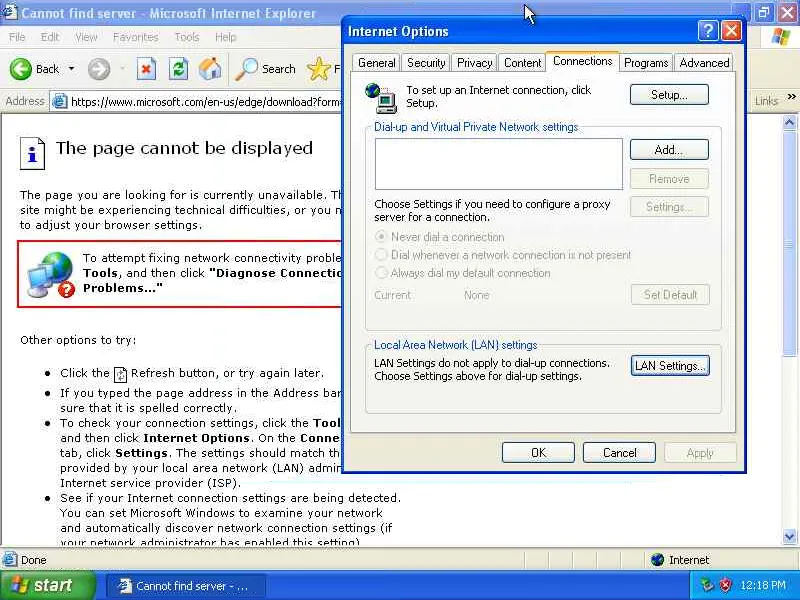This screenshot has height=600, width=800.
Task: Click the URL address input field
Action: 204,102
